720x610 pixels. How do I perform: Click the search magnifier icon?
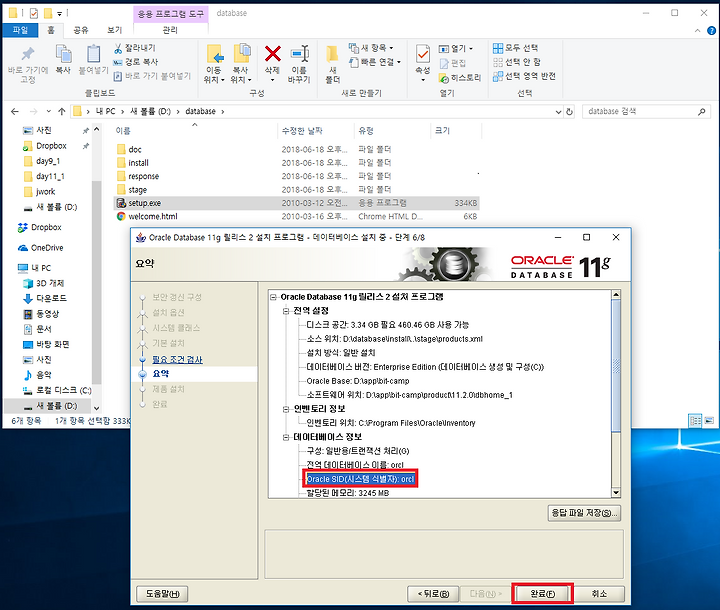pyautogui.click(x=702, y=112)
